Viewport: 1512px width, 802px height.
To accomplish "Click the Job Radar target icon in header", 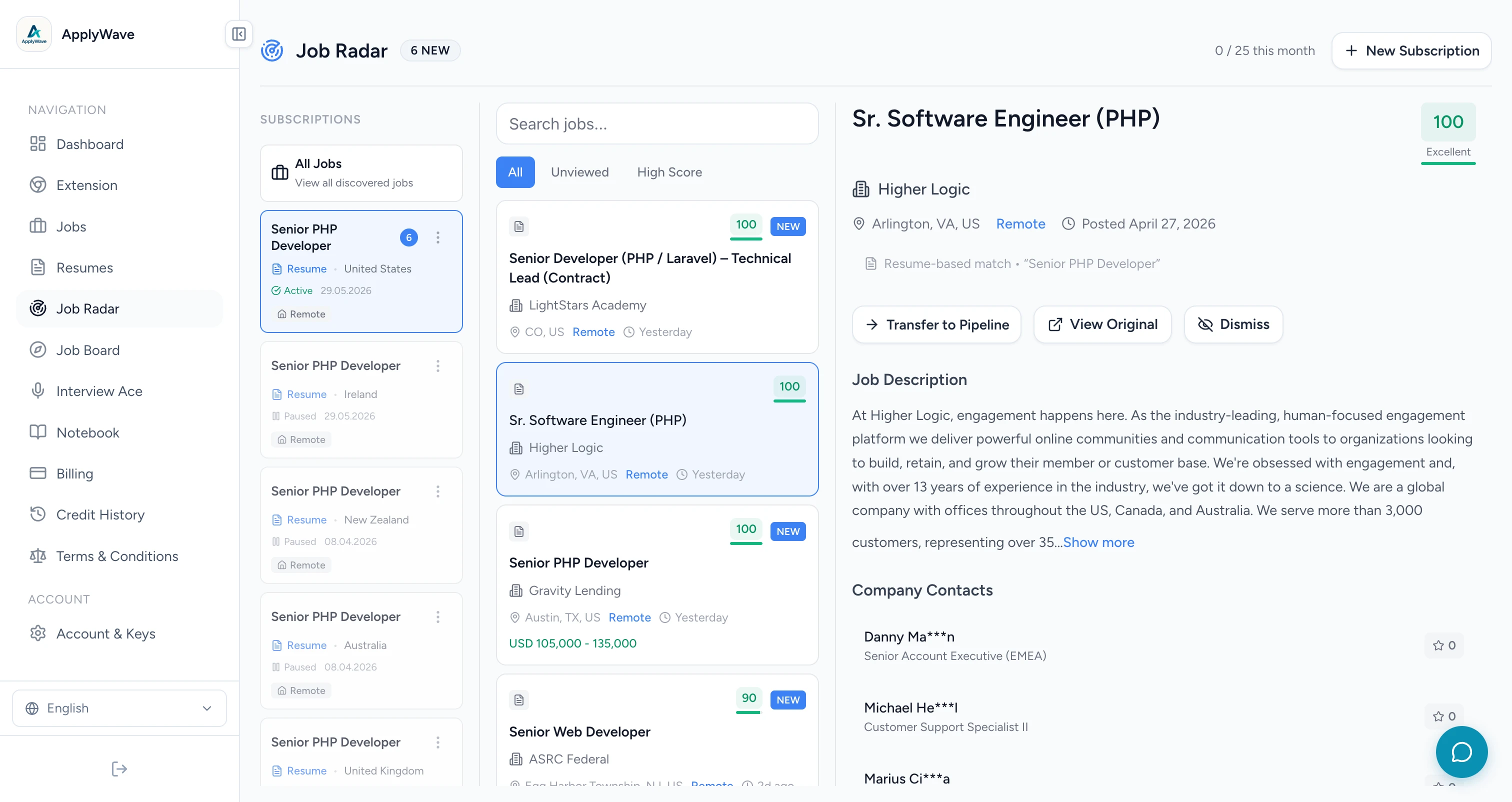I will (x=272, y=50).
